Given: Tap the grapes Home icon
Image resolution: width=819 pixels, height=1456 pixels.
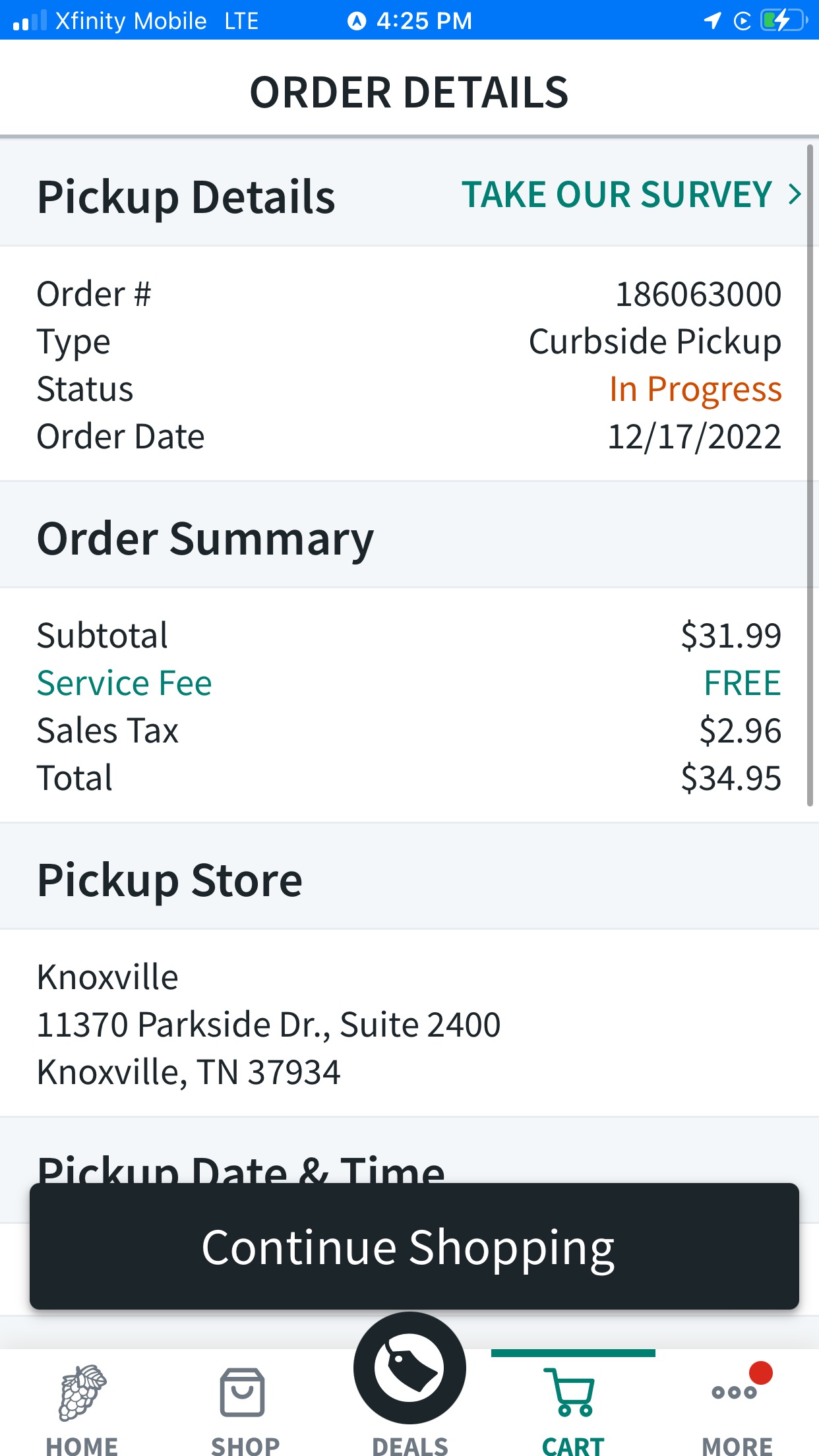Looking at the screenshot, I should click(82, 1392).
